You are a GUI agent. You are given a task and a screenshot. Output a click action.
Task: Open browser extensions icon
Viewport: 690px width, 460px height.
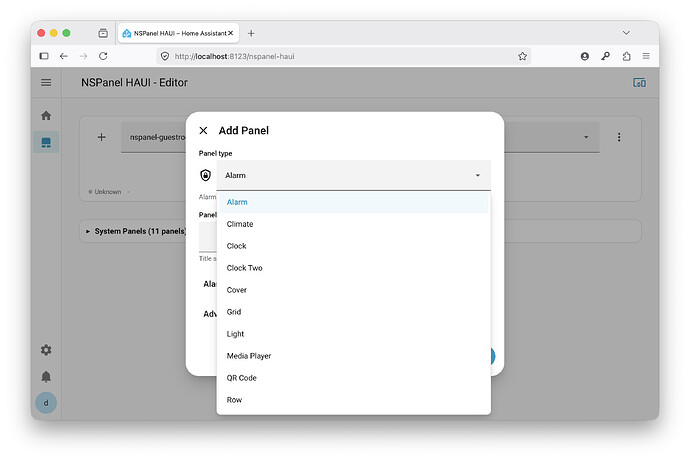coord(626,56)
